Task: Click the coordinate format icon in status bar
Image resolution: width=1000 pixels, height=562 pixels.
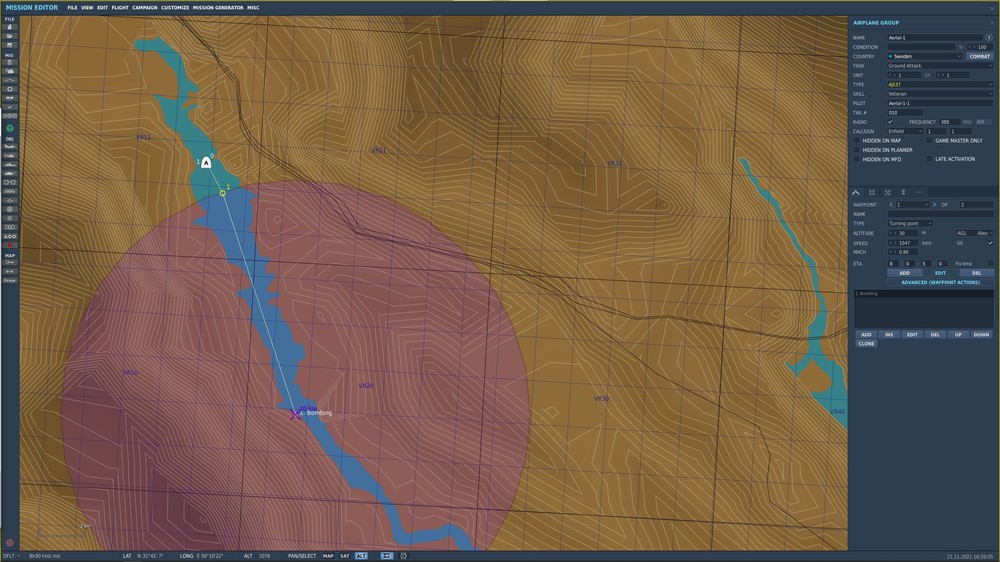Action: tap(386, 556)
